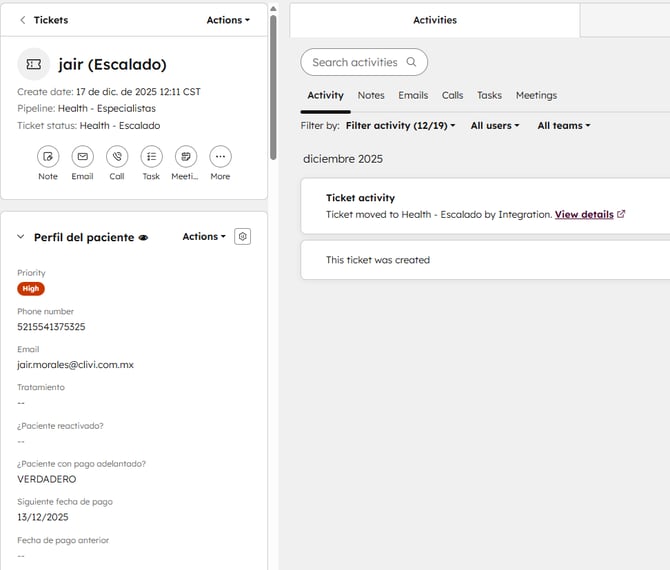Open the All teams filter dropdown
Viewport: 670px width, 570px height.
pyautogui.click(x=563, y=126)
